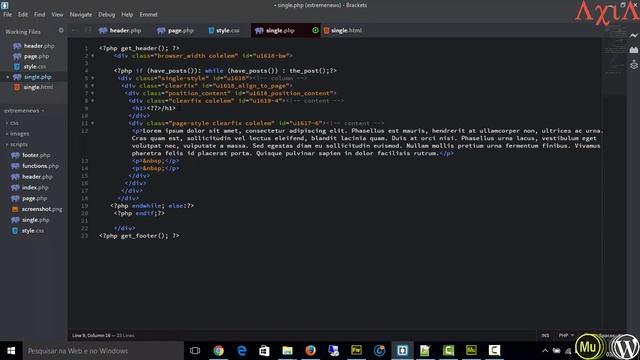Viewport: 640px width, 360px height.
Task: Open the Edit menu
Action: pos(22,14)
